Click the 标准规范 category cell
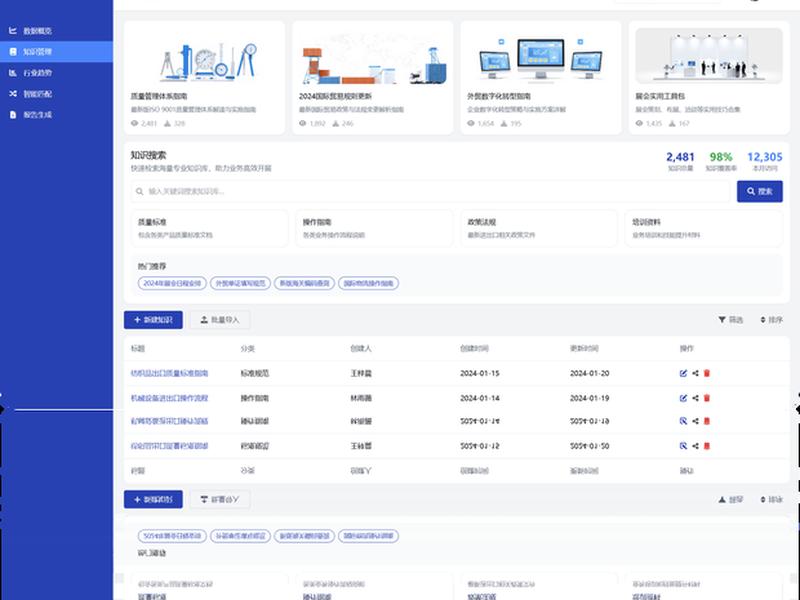The width and height of the screenshot is (800, 600). pyautogui.click(x=255, y=373)
